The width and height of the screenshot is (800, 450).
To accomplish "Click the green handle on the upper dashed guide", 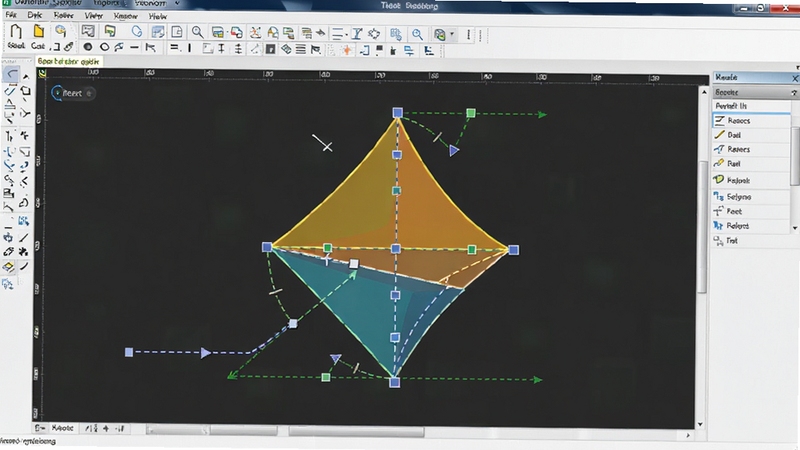I will pos(471,113).
